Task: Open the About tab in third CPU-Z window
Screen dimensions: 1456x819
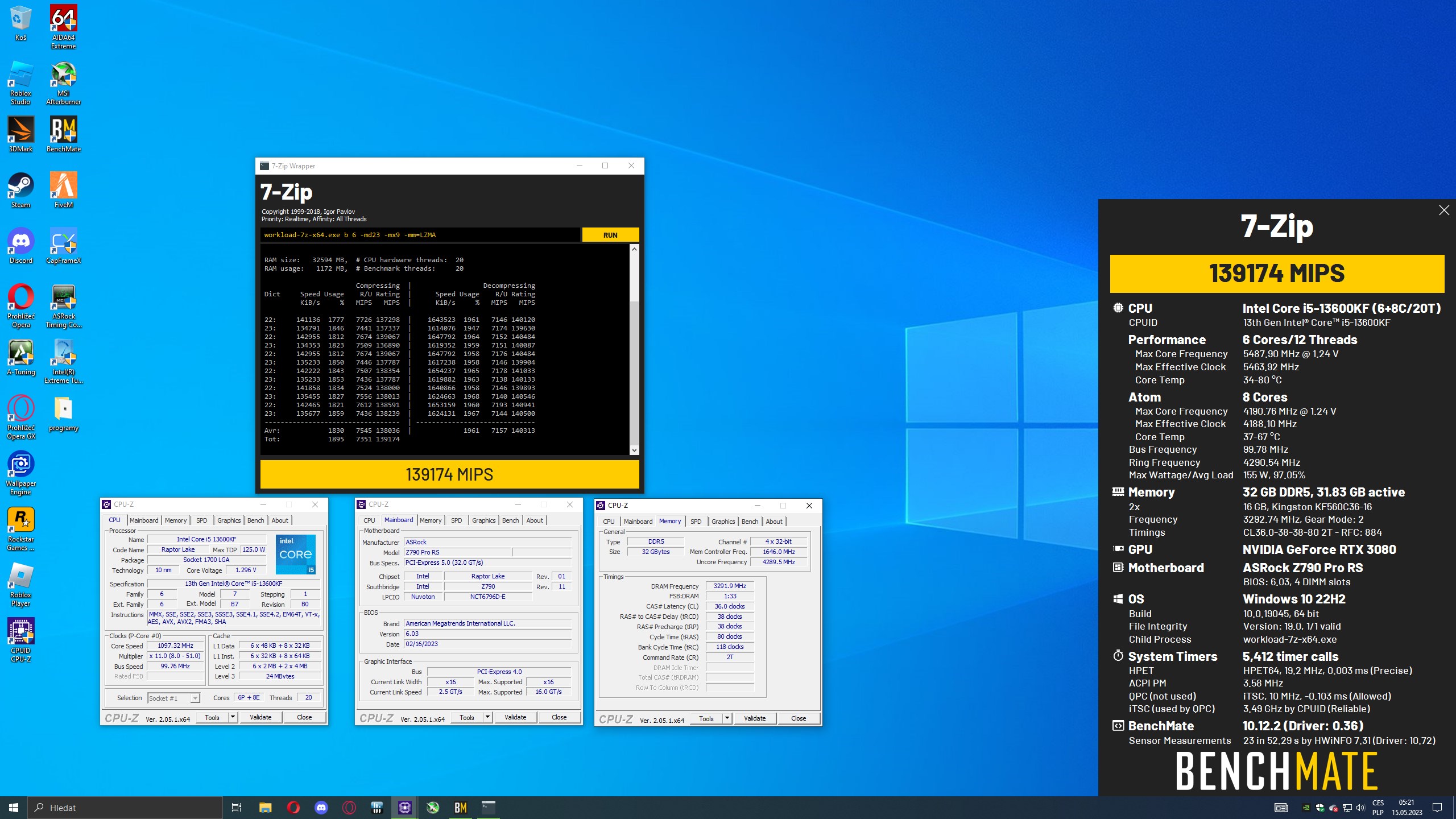Action: (x=774, y=522)
